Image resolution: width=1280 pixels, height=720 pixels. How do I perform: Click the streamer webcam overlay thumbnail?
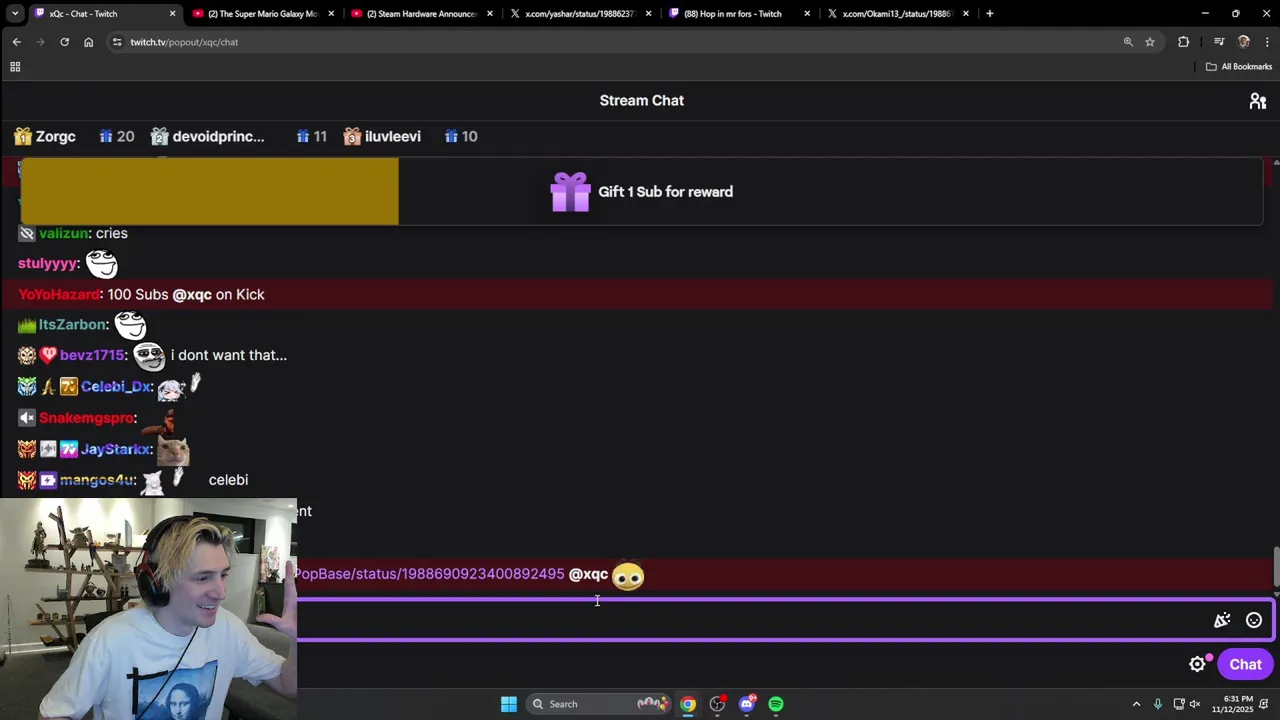(148, 609)
